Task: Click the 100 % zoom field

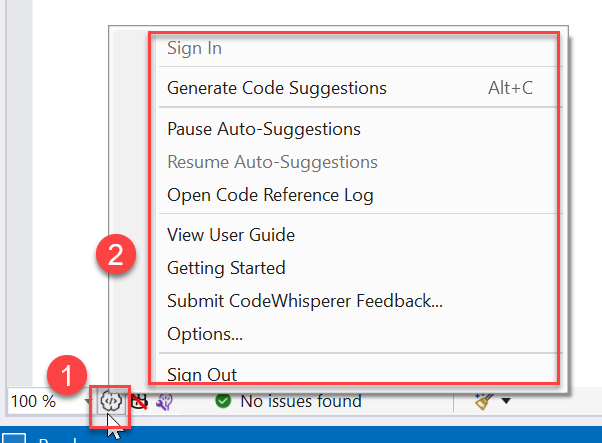Action: [x=34, y=402]
